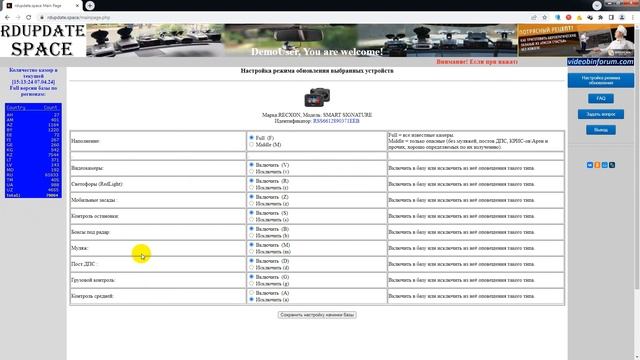Viewport: 640px width, 360px height.
Task: Click the site lock icon in address bar
Action: point(42,18)
